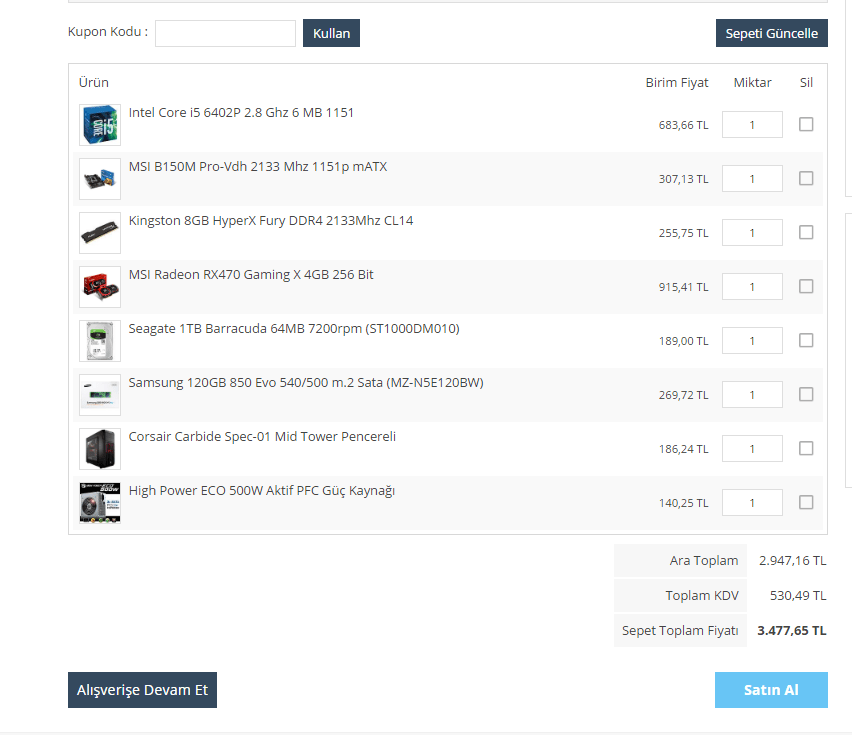The height and width of the screenshot is (735, 852).
Task: Open Seagate 1TB Barracuda product link
Action: pos(294,329)
